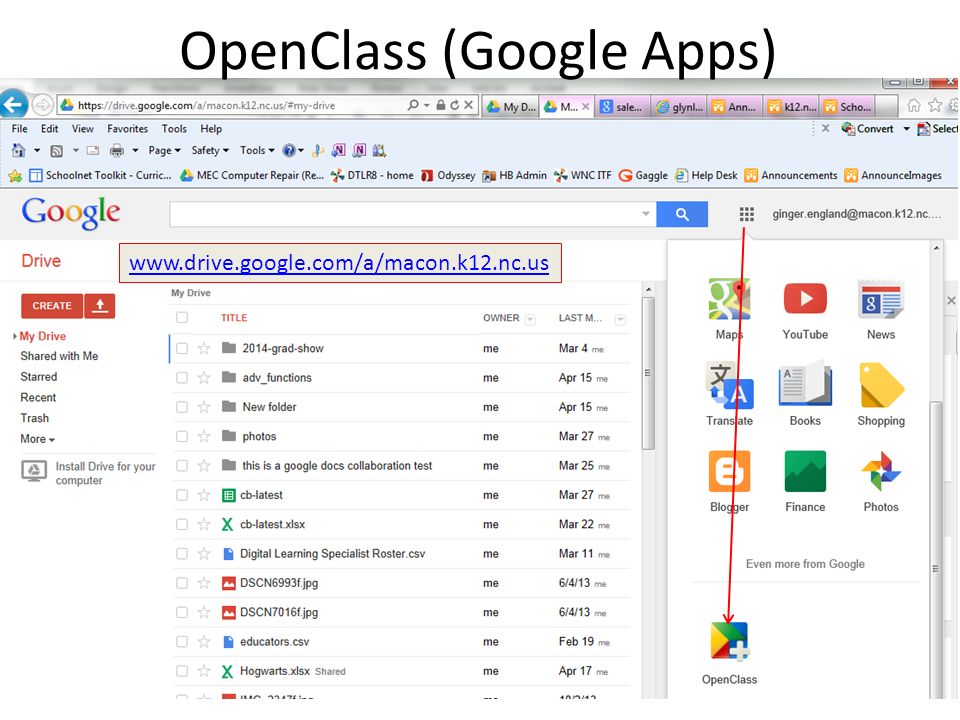This screenshot has height=720, width=960.
Task: Click the browser forward arrow
Action: (42, 105)
